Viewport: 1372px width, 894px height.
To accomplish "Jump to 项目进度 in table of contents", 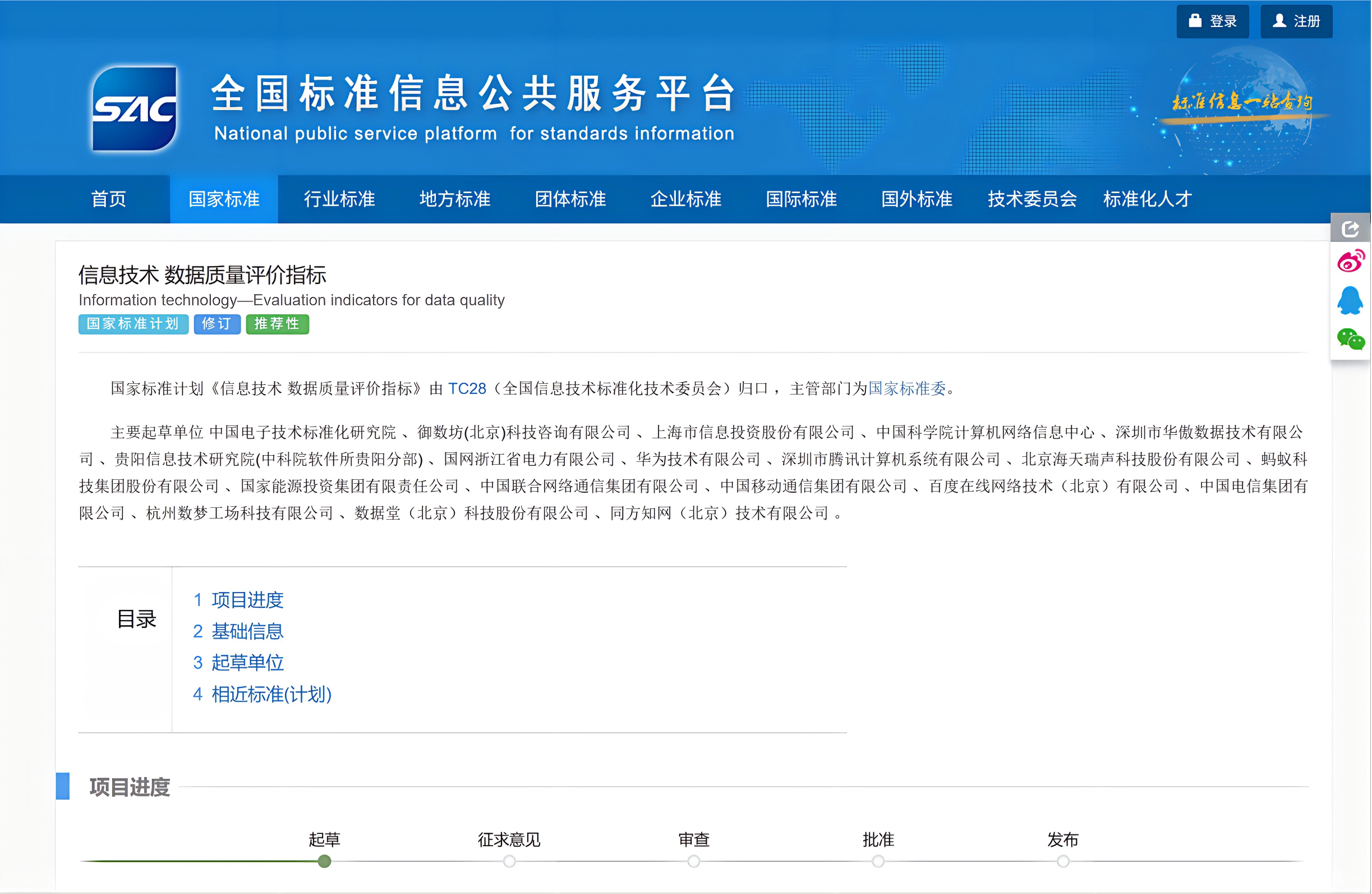I will (247, 600).
